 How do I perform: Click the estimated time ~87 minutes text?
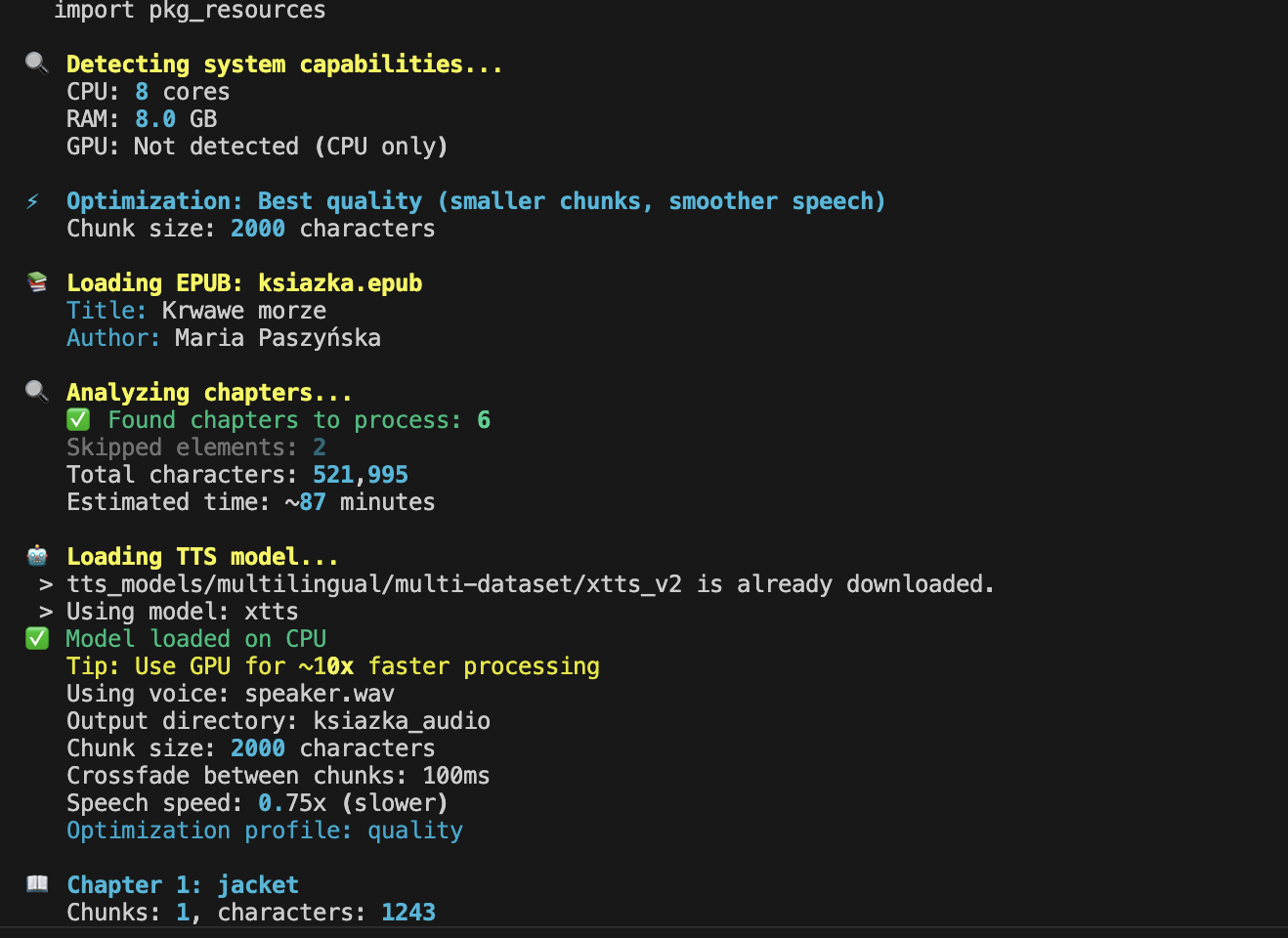click(x=360, y=502)
